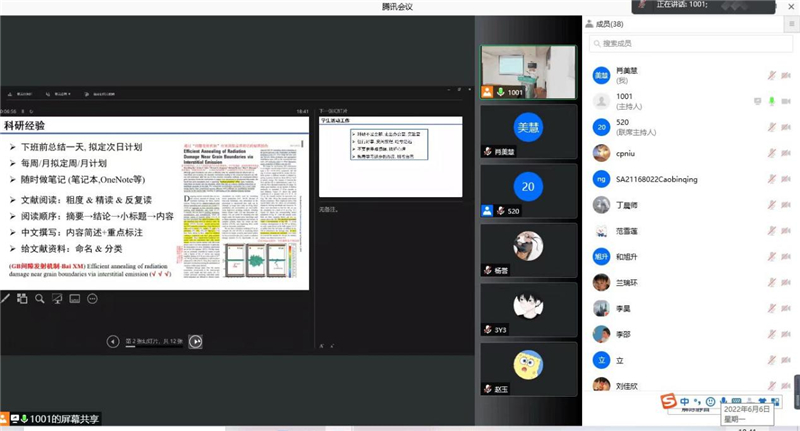Screen dimensions: 800x431
Task: Select the pen annotation tool in presenter view
Action: [x=6, y=298]
